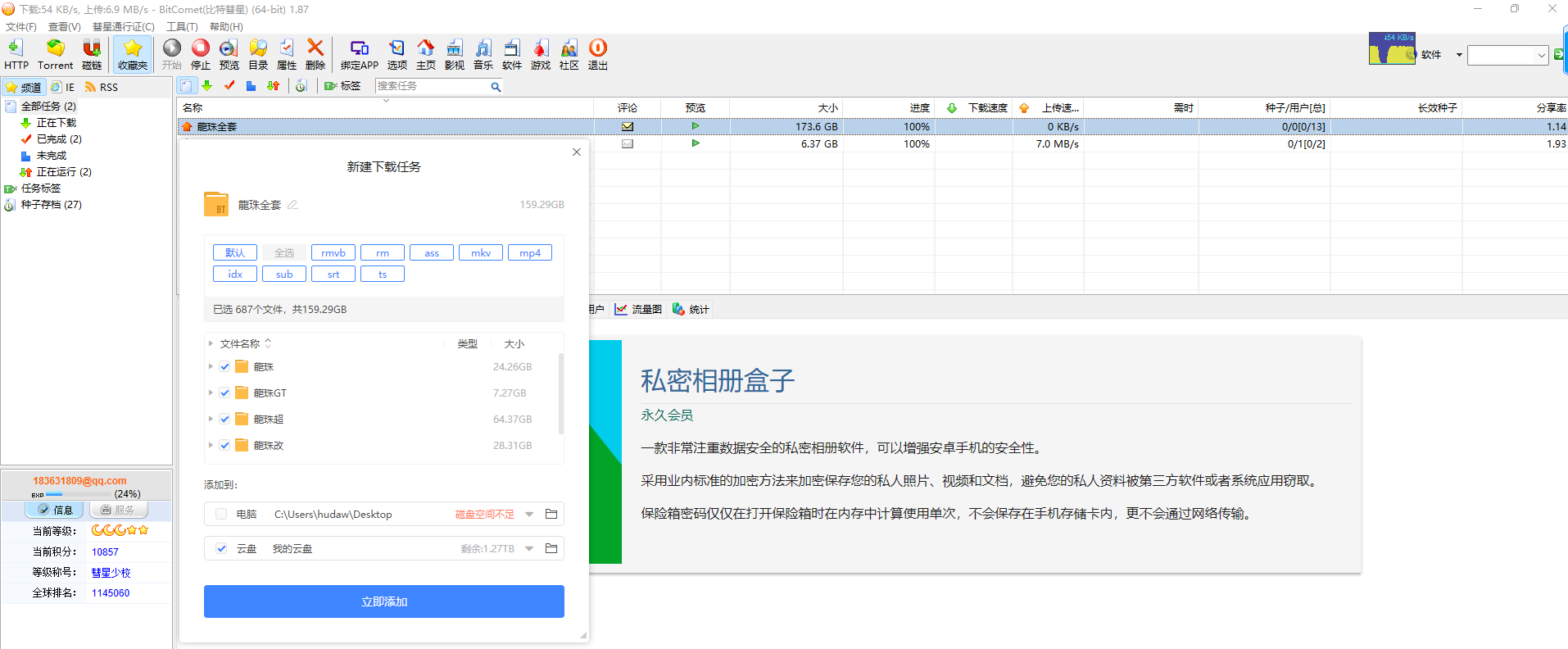Viewport: 1568px width, 649px height.
Task: Open the 影视 video section
Action: pos(455,54)
